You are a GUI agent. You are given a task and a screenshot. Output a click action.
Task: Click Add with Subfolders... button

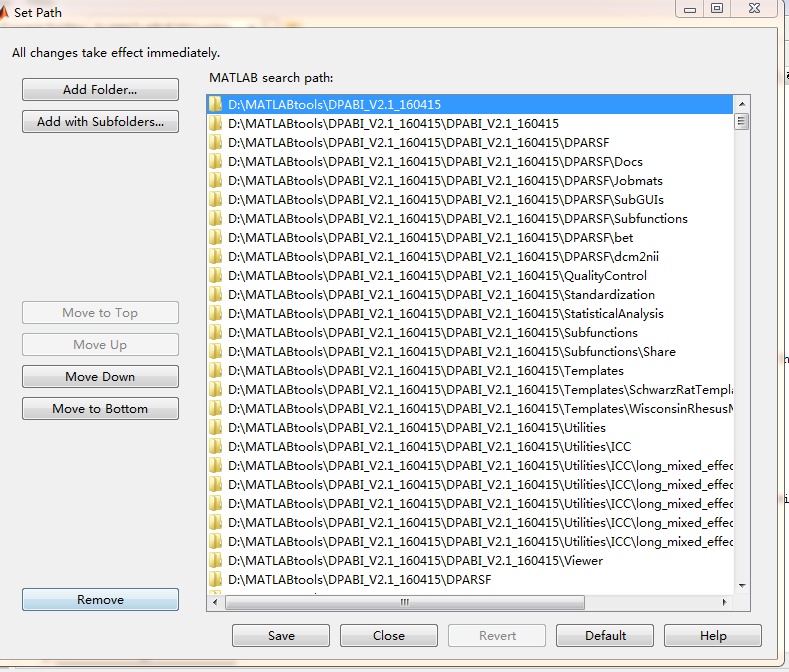pyautogui.click(x=100, y=122)
